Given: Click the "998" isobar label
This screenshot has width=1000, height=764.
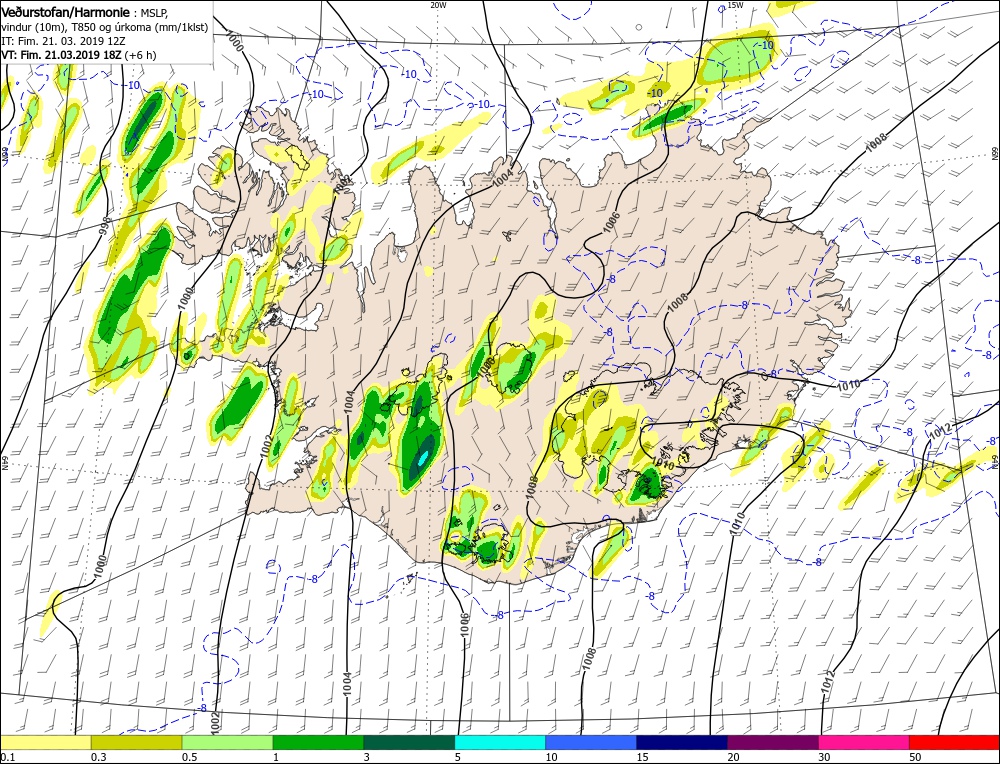Looking at the screenshot, I should pyautogui.click(x=107, y=227).
